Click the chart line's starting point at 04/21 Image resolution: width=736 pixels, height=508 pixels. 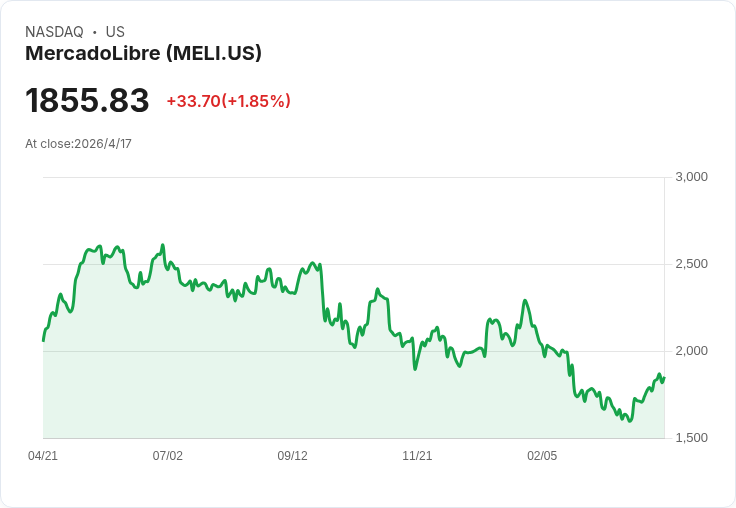pos(44,340)
